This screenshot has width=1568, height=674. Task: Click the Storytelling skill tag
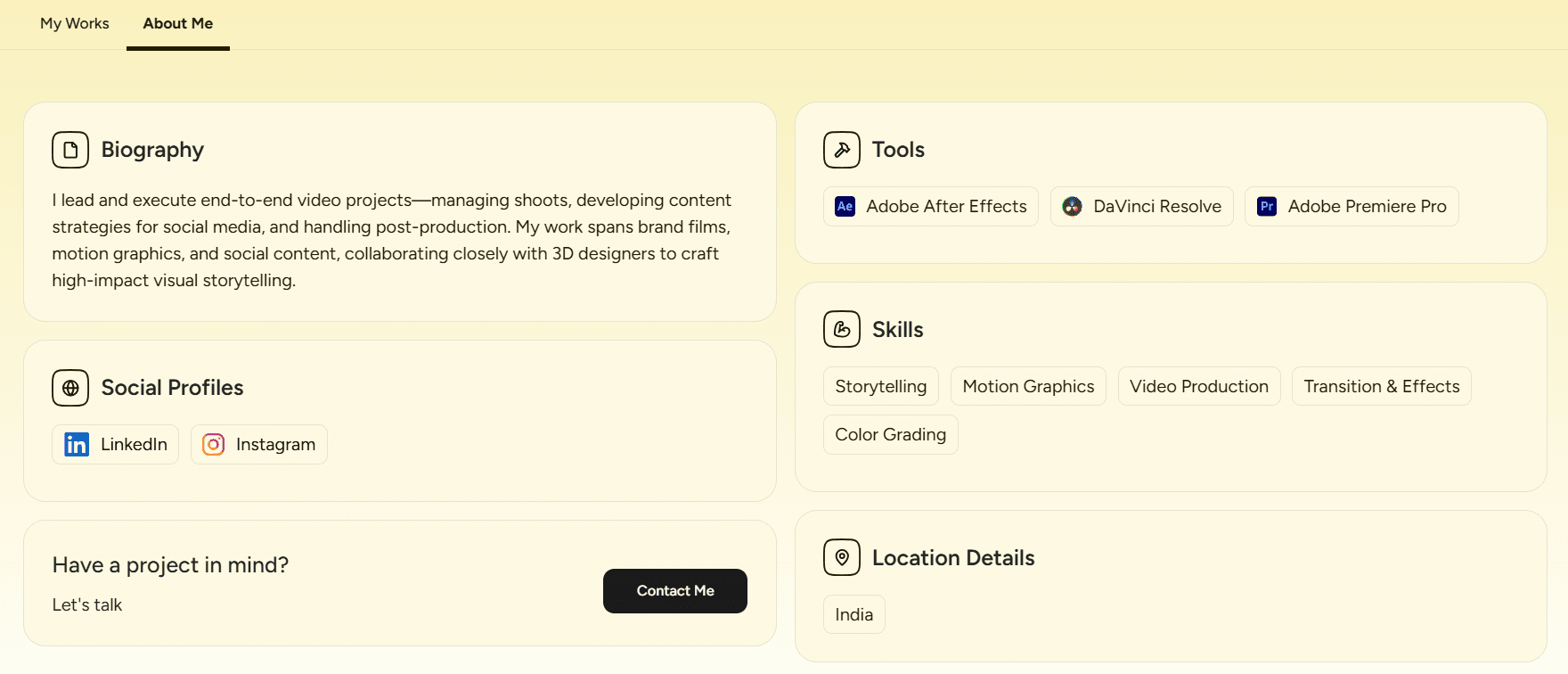pos(881,386)
